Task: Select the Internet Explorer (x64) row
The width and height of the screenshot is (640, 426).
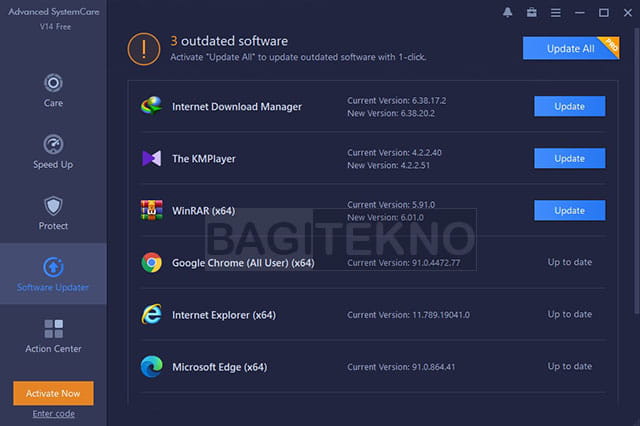Action: (x=373, y=315)
